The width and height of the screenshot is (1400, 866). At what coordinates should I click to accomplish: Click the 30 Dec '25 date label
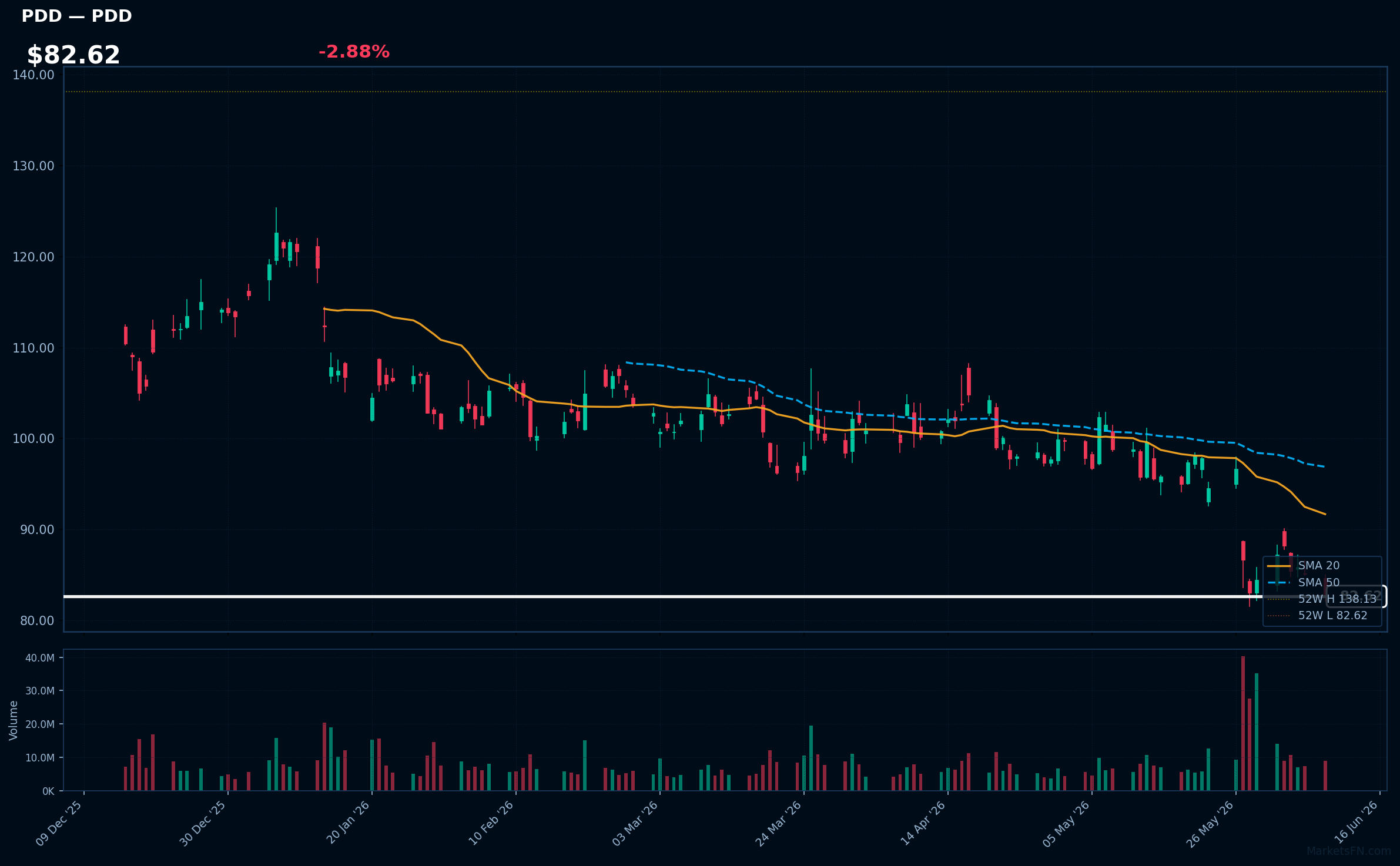click(203, 824)
